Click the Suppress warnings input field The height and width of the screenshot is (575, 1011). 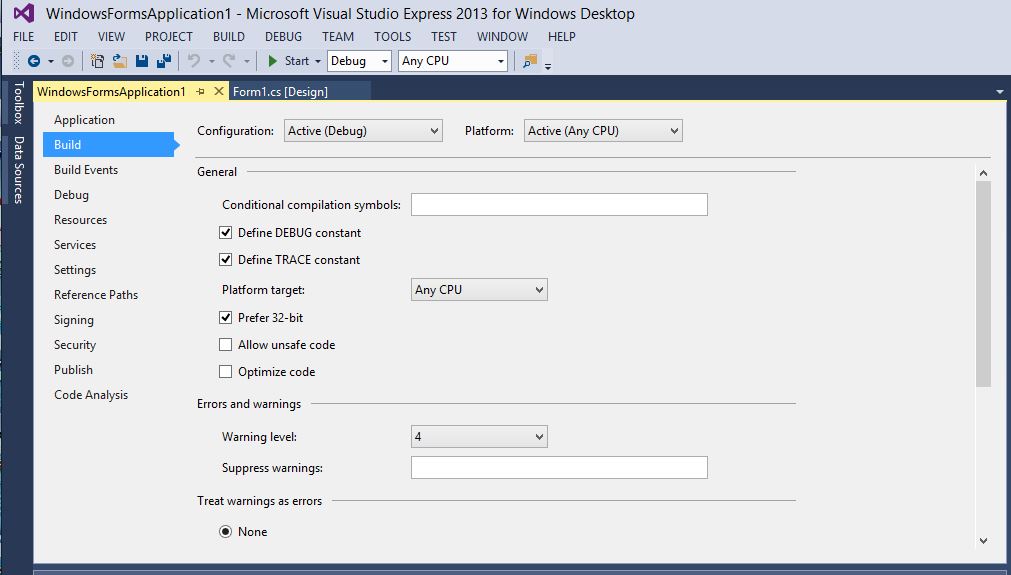(x=559, y=468)
